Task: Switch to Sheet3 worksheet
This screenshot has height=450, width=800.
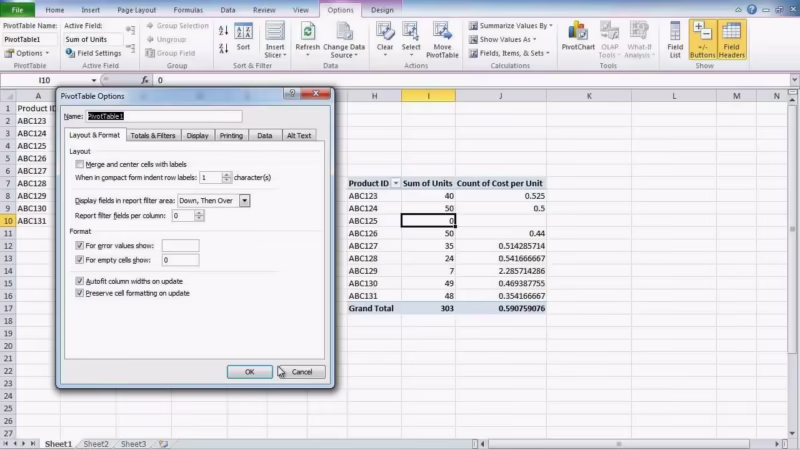Action: (x=133, y=444)
